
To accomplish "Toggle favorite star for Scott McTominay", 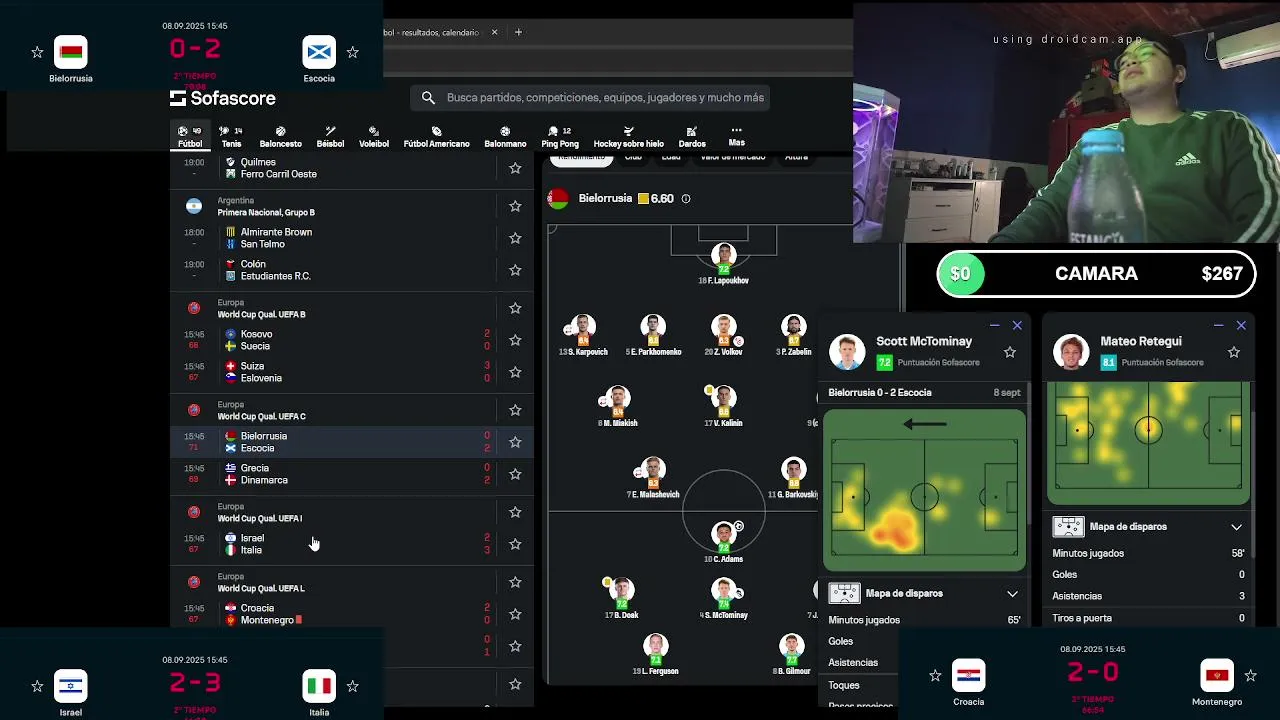I will pyautogui.click(x=1010, y=352).
